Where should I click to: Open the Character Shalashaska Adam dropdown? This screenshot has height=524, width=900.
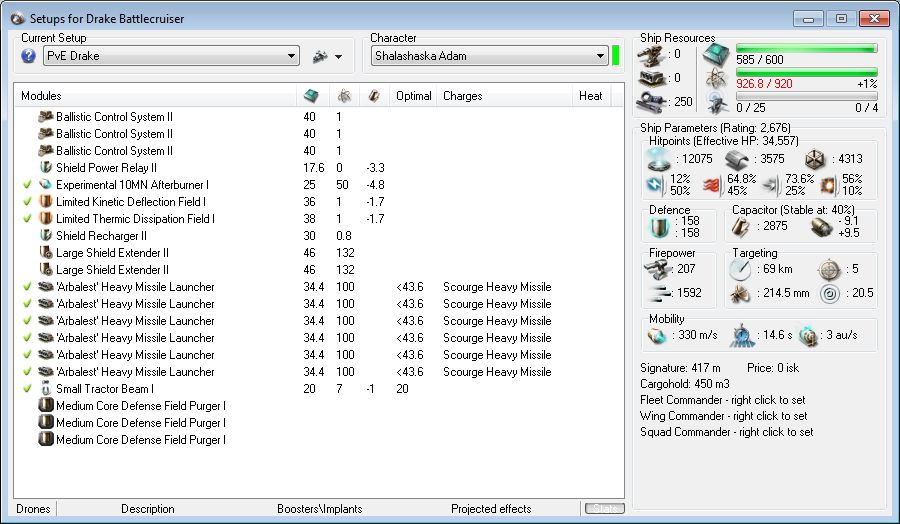(x=489, y=56)
